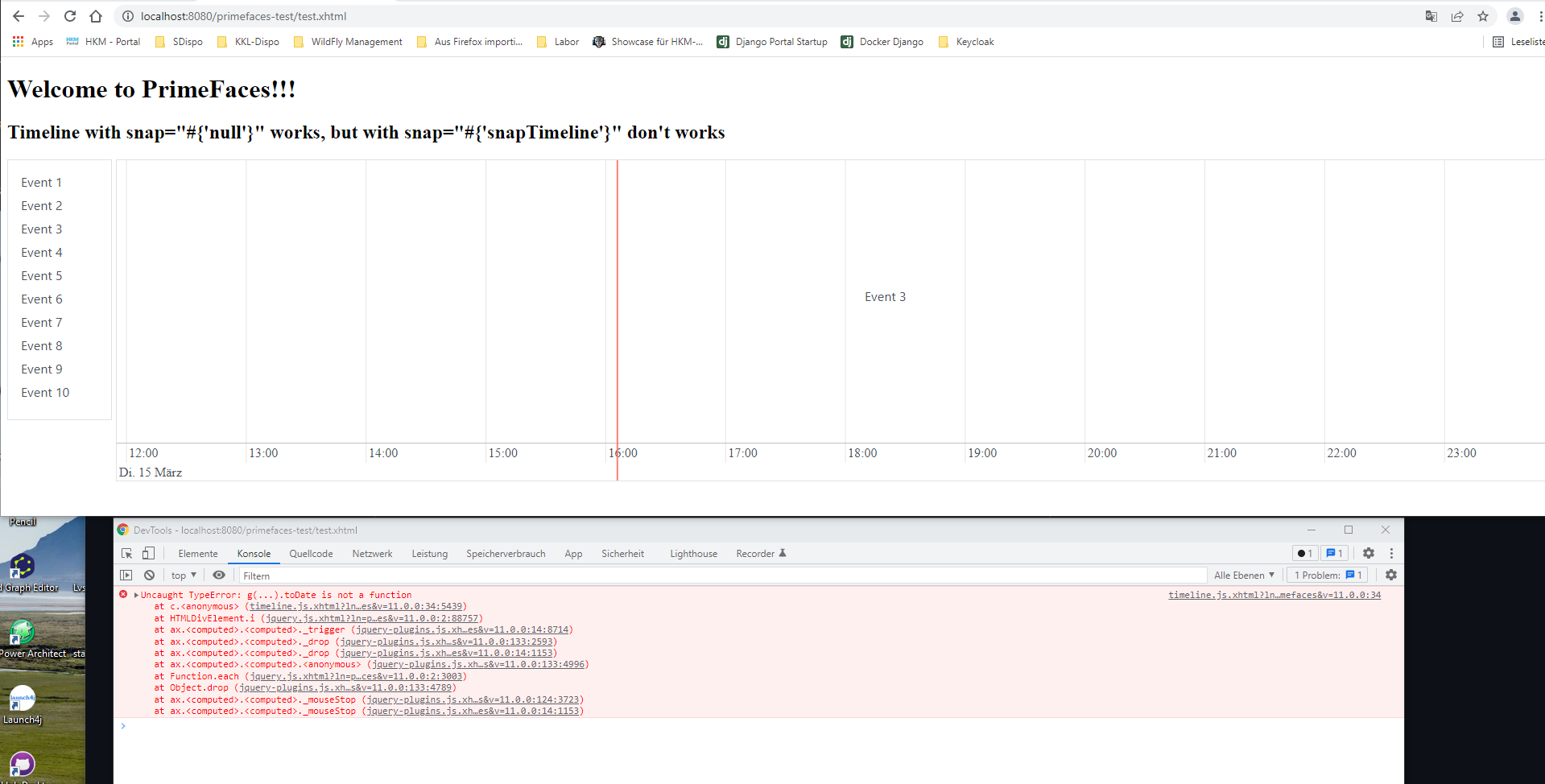The width and height of the screenshot is (1545, 784).
Task: Open DevTools settings with the gear icon
Action: (x=1369, y=553)
